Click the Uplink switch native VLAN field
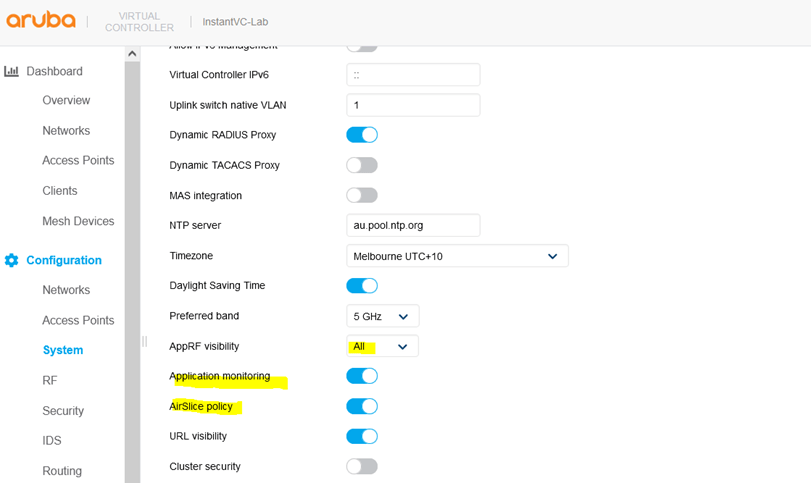The height and width of the screenshot is (483, 811). 413,105
